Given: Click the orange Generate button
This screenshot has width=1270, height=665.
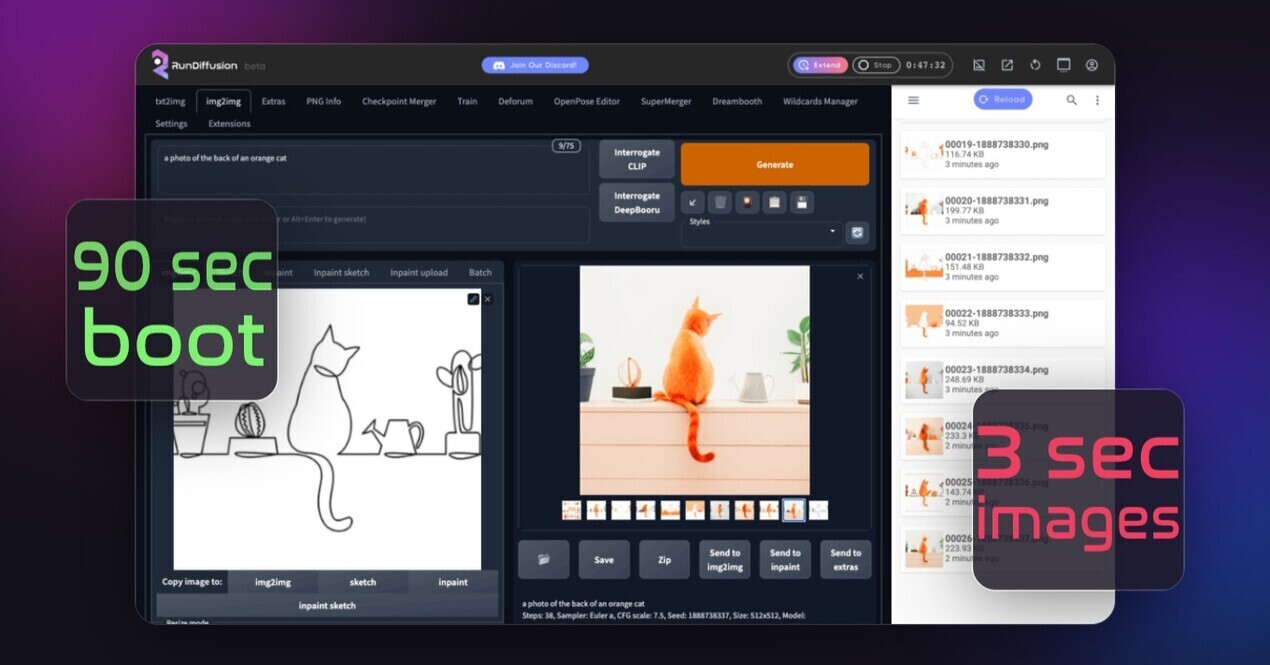Looking at the screenshot, I should click(x=774, y=163).
